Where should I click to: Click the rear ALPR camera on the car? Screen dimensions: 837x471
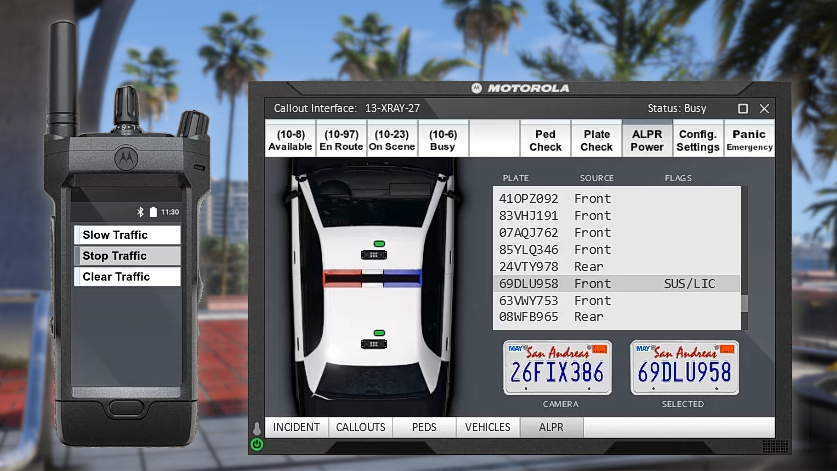(379, 338)
